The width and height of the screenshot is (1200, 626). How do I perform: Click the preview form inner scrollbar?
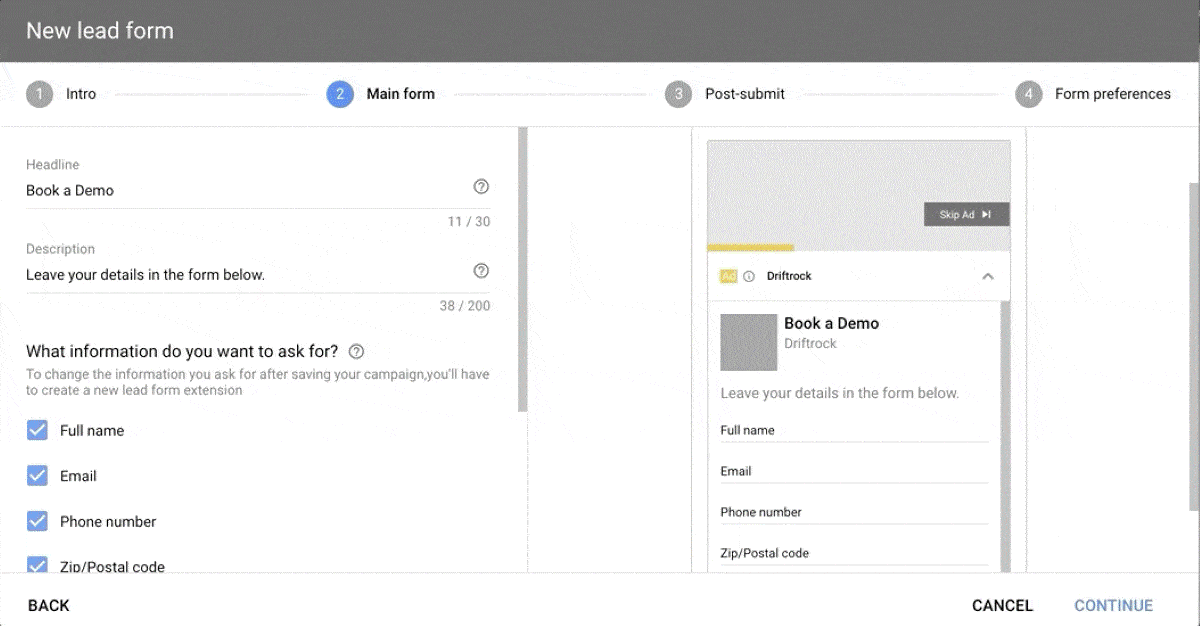(x=1005, y=435)
